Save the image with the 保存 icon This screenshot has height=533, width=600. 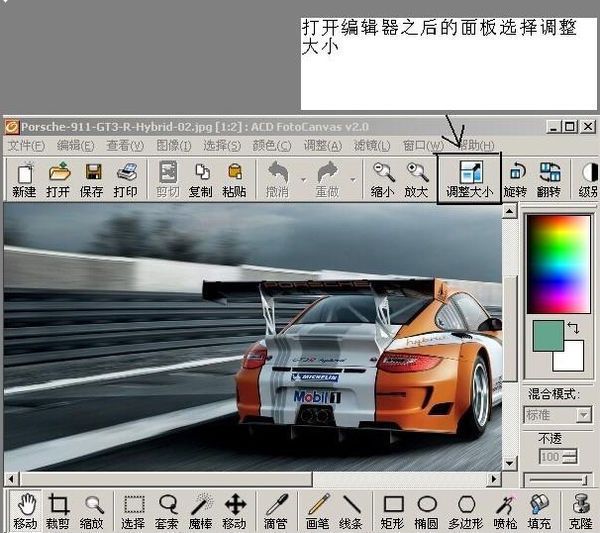(x=91, y=179)
